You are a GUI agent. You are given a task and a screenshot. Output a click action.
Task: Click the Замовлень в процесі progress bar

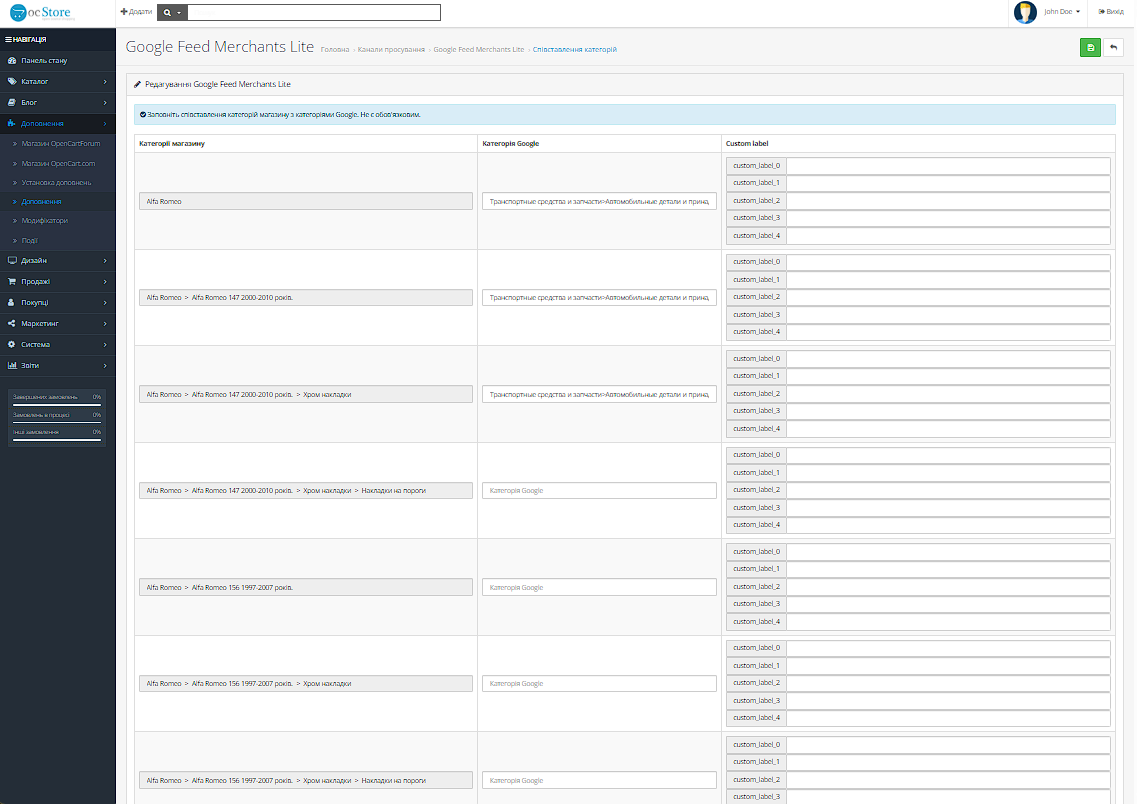click(x=57, y=422)
